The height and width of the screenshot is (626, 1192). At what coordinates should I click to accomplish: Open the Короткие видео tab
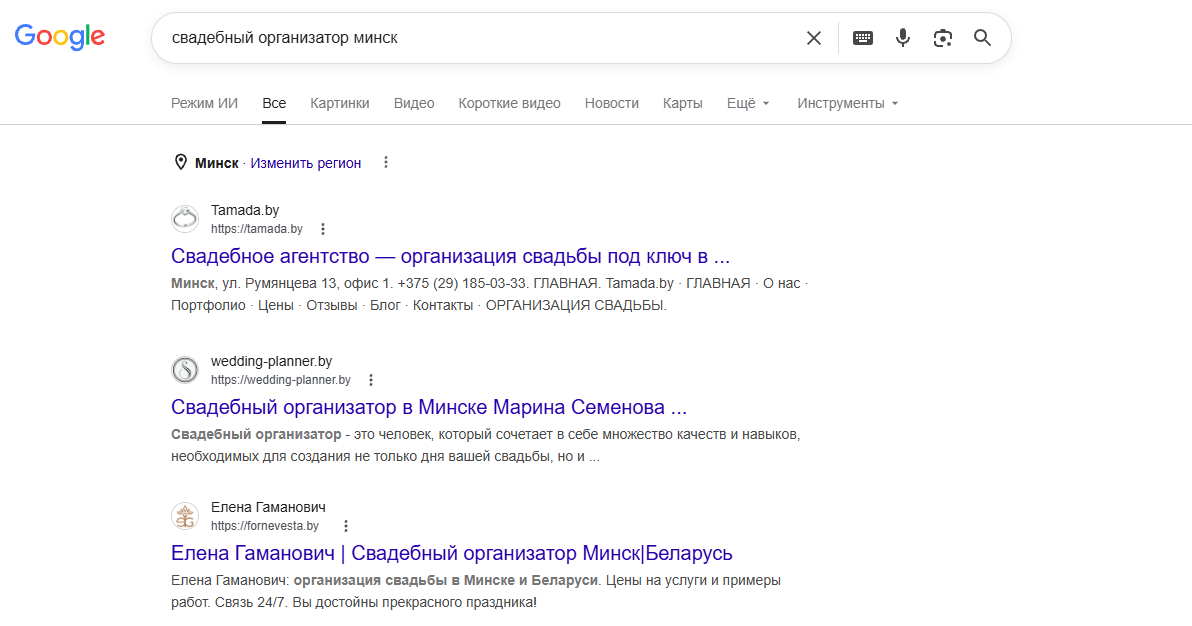pyautogui.click(x=509, y=103)
